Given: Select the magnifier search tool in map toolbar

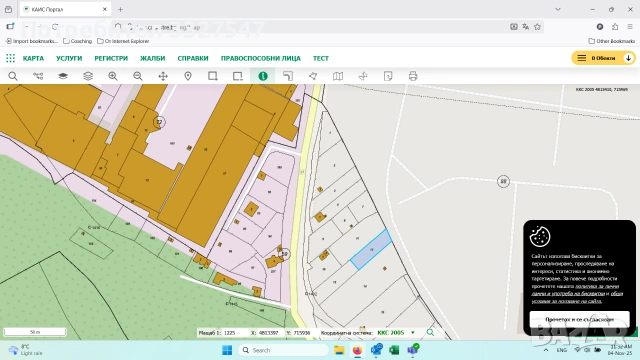Looking at the screenshot, I should (x=13, y=76).
